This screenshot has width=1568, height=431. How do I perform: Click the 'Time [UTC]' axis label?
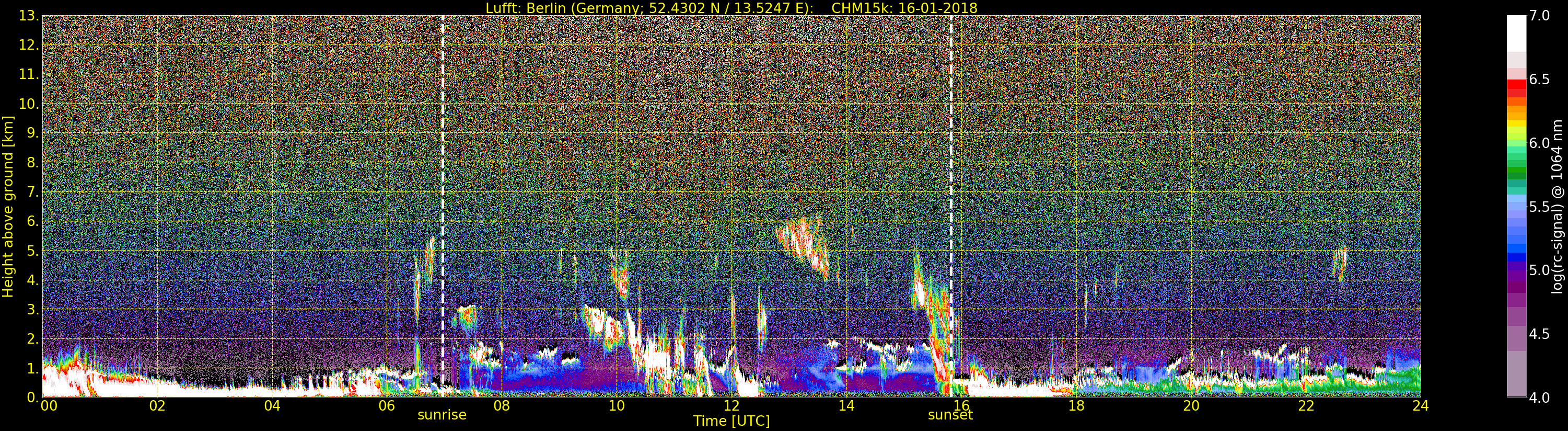click(x=731, y=421)
